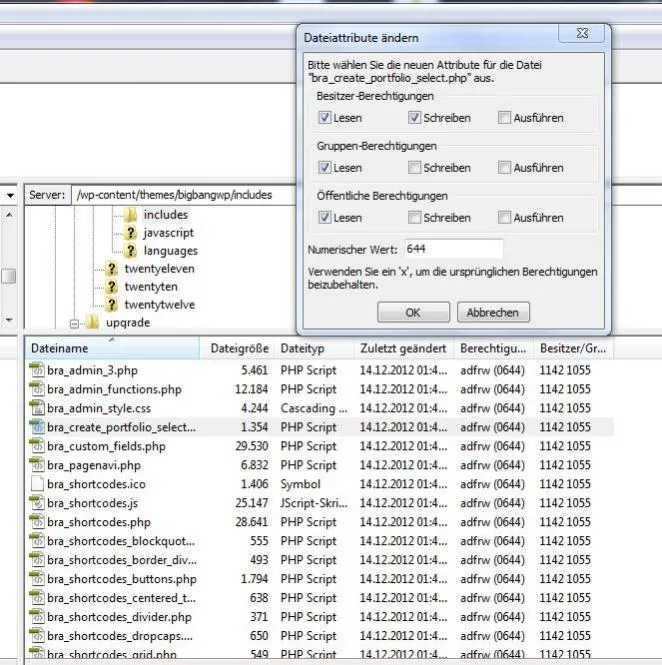
Task: Open the dropdown left of Server label
Action: (x=10, y=195)
